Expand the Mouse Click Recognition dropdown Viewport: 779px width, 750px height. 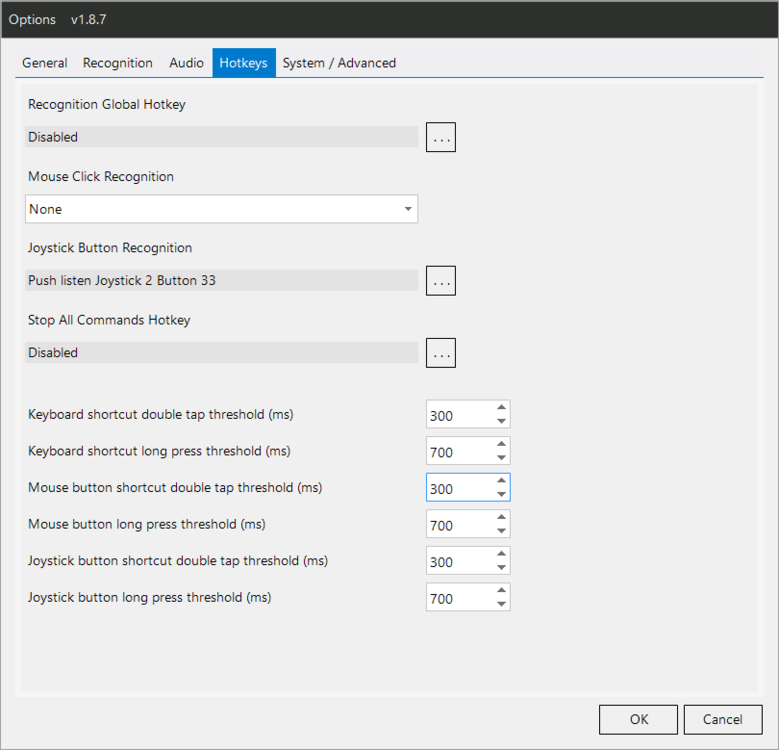(408, 209)
